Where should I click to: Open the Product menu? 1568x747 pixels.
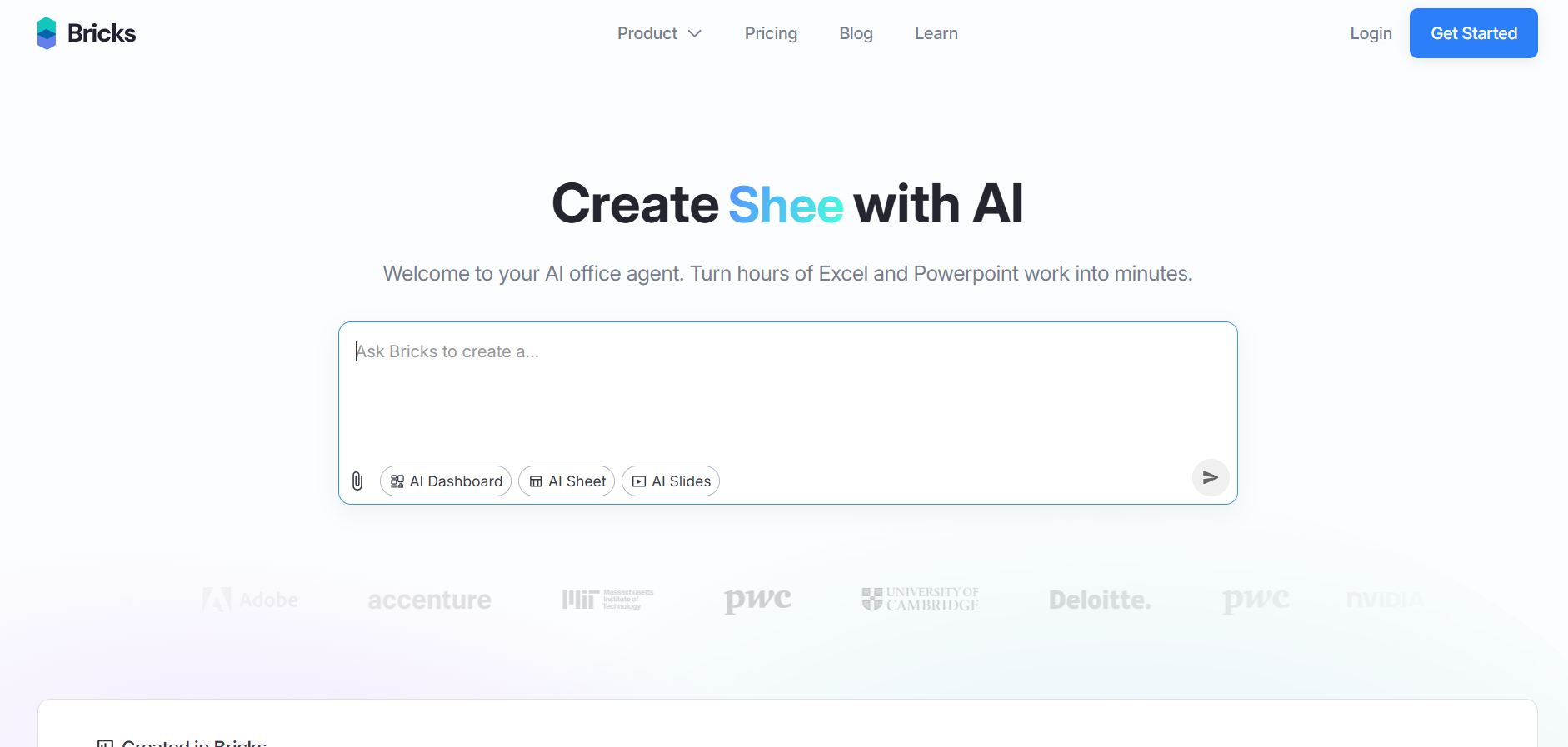point(647,34)
